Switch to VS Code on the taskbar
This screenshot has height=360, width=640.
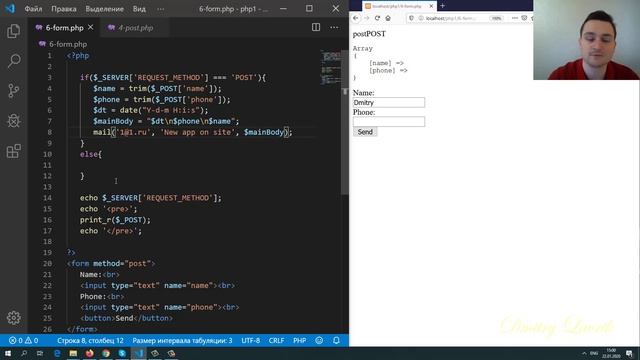click(x=139, y=353)
